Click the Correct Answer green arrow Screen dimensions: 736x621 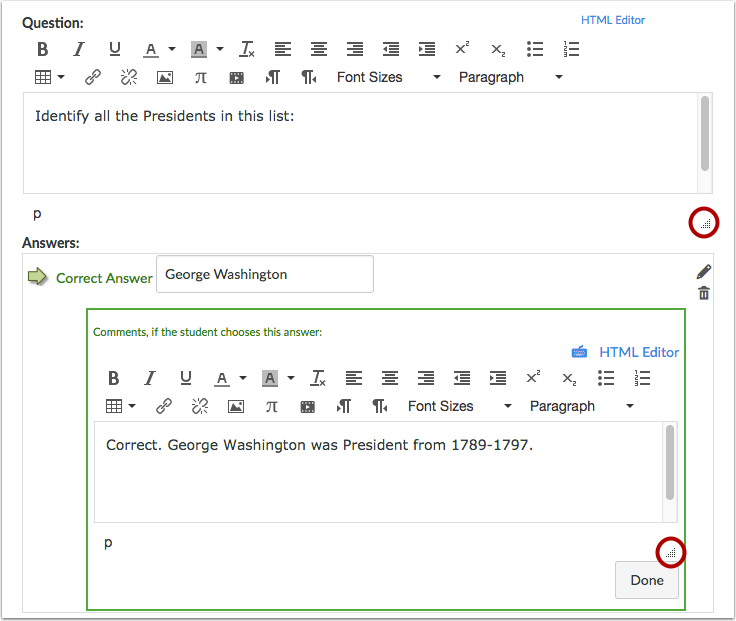(x=38, y=276)
